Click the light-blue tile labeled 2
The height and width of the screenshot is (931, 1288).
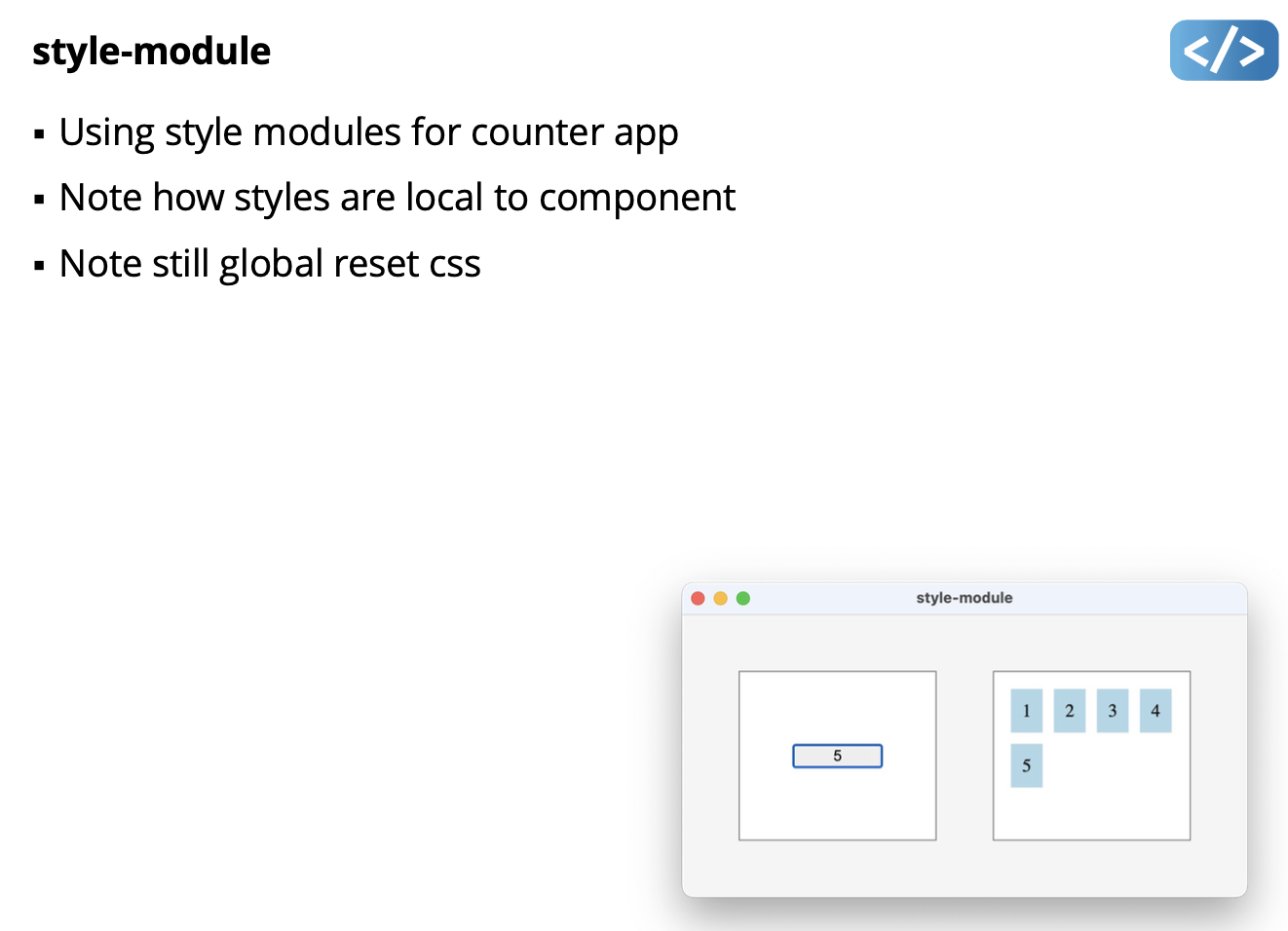(1069, 711)
